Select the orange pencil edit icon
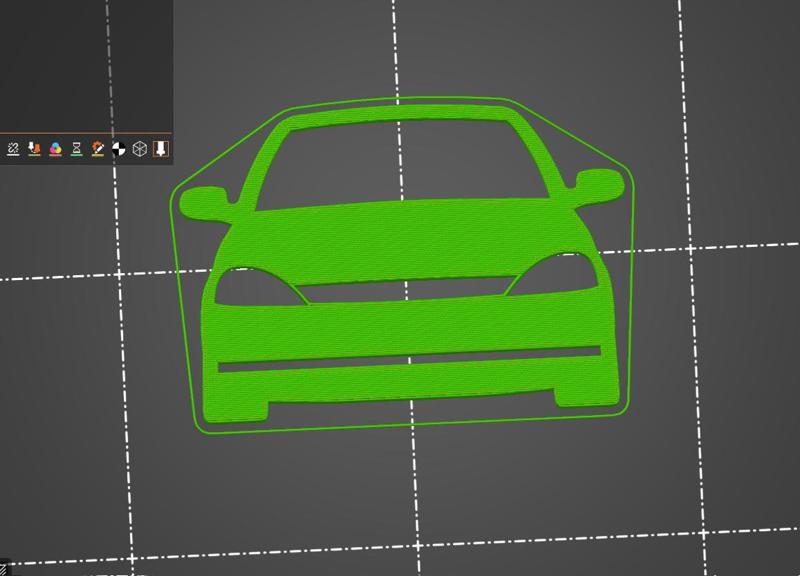Viewport: 800px width, 576px height. click(x=97, y=148)
